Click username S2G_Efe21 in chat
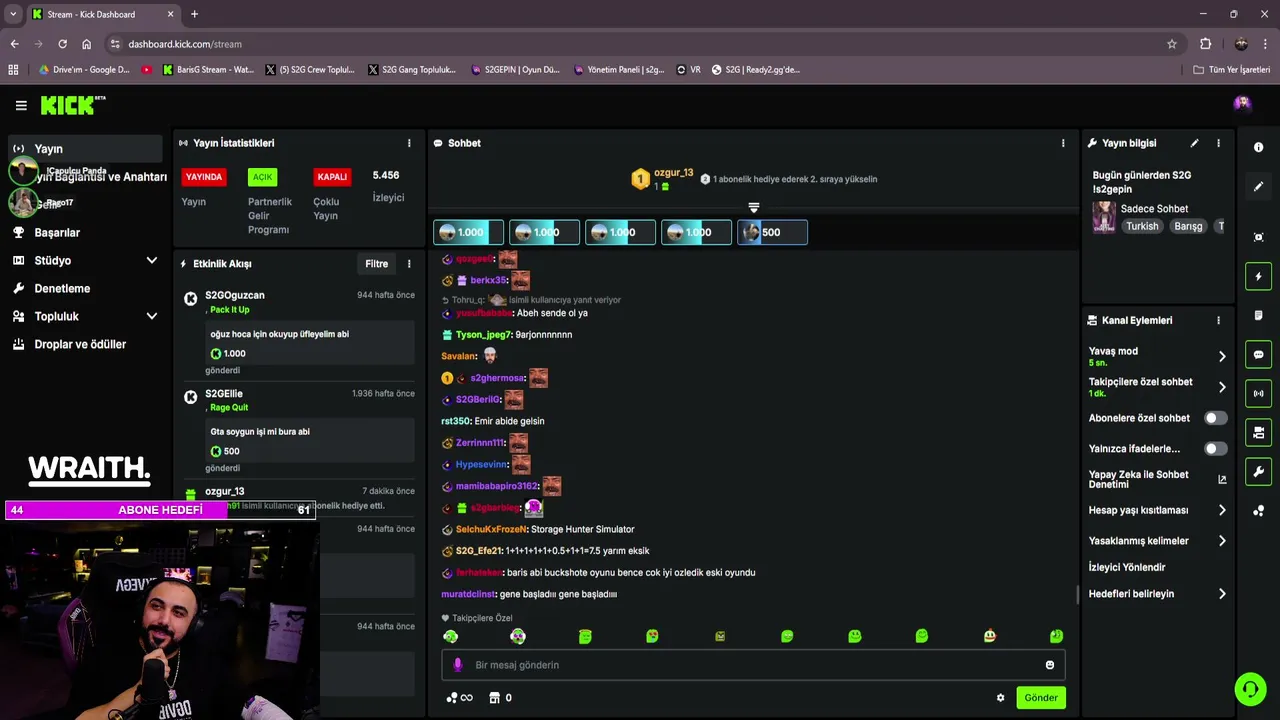1280x720 pixels. (479, 551)
